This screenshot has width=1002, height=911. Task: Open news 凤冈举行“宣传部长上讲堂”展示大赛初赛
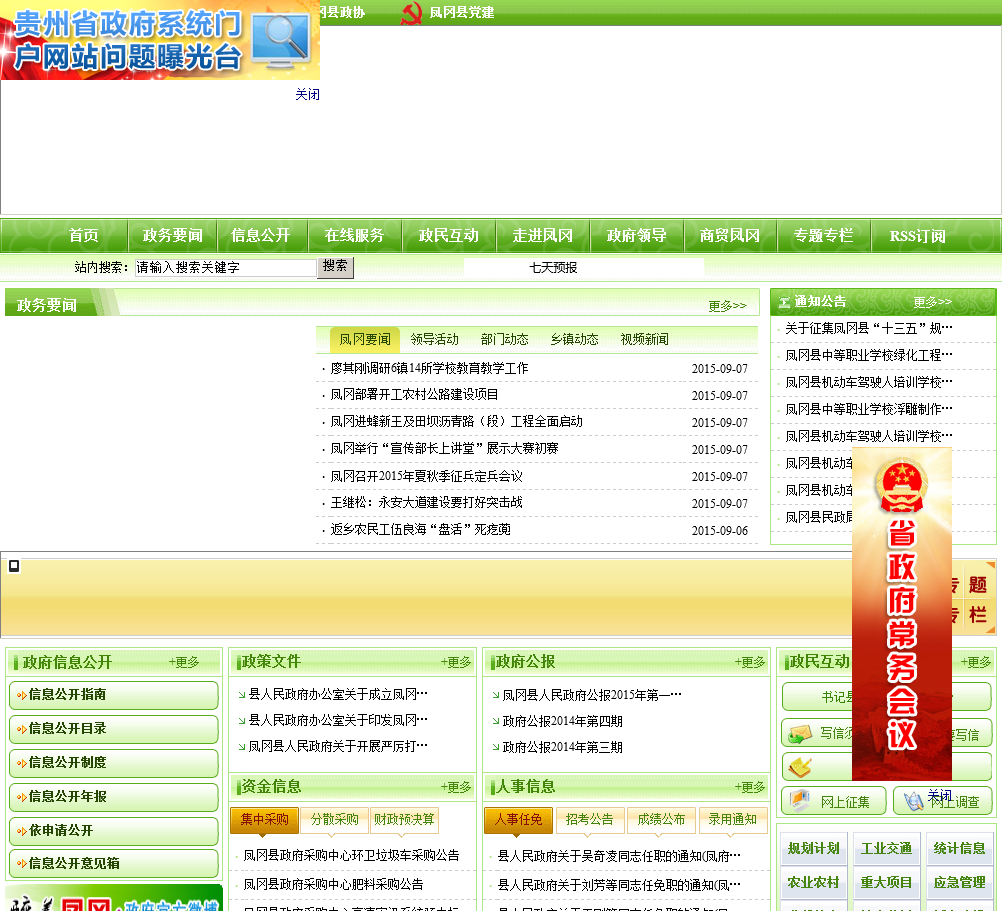[444, 448]
